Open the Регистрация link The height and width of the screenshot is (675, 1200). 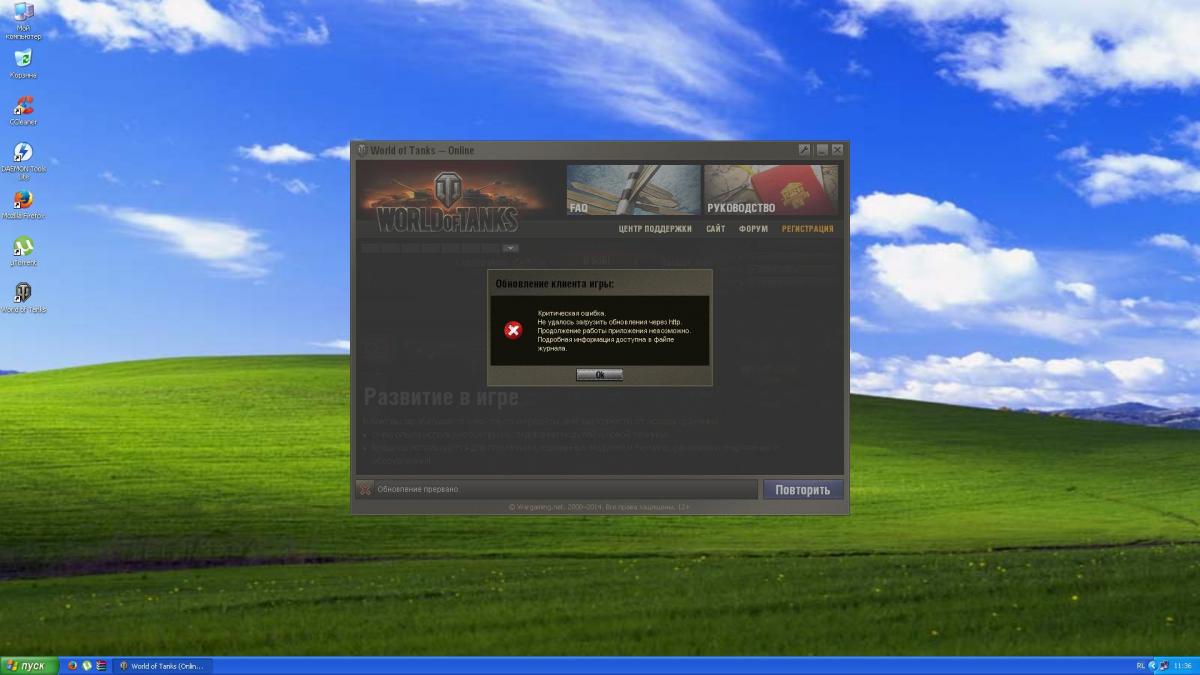pos(808,229)
